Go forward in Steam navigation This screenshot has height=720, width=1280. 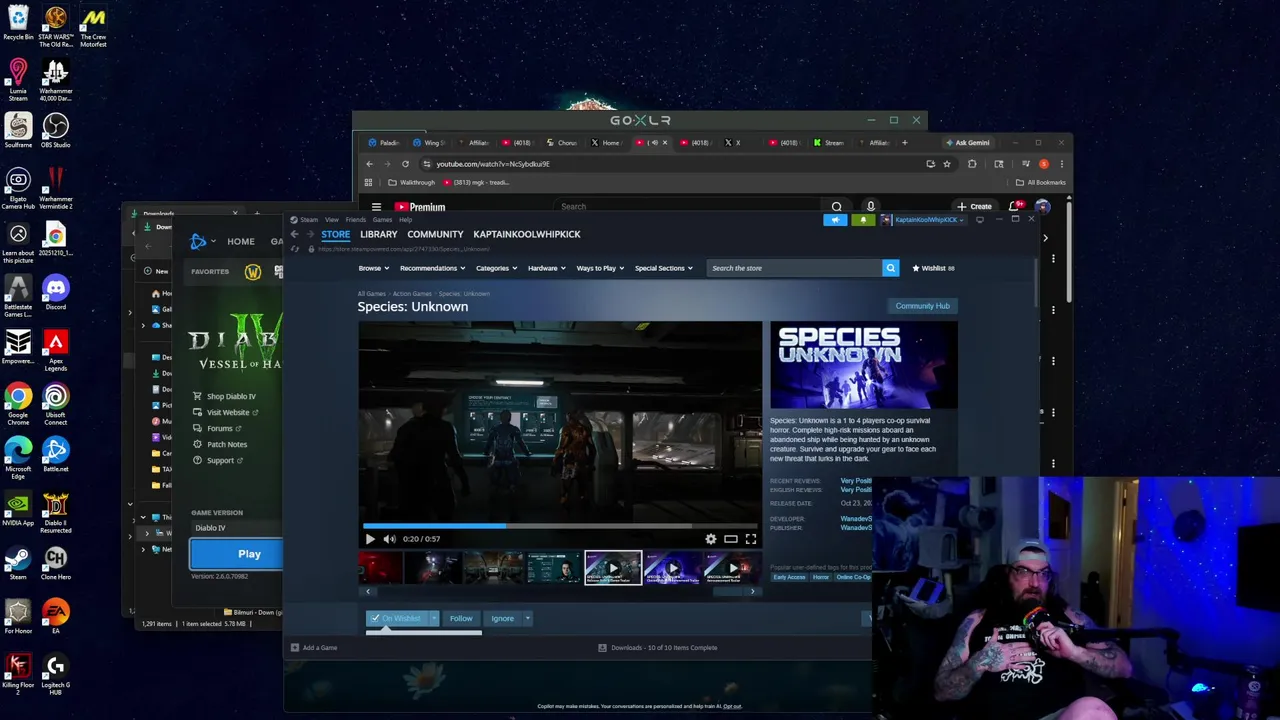point(310,234)
